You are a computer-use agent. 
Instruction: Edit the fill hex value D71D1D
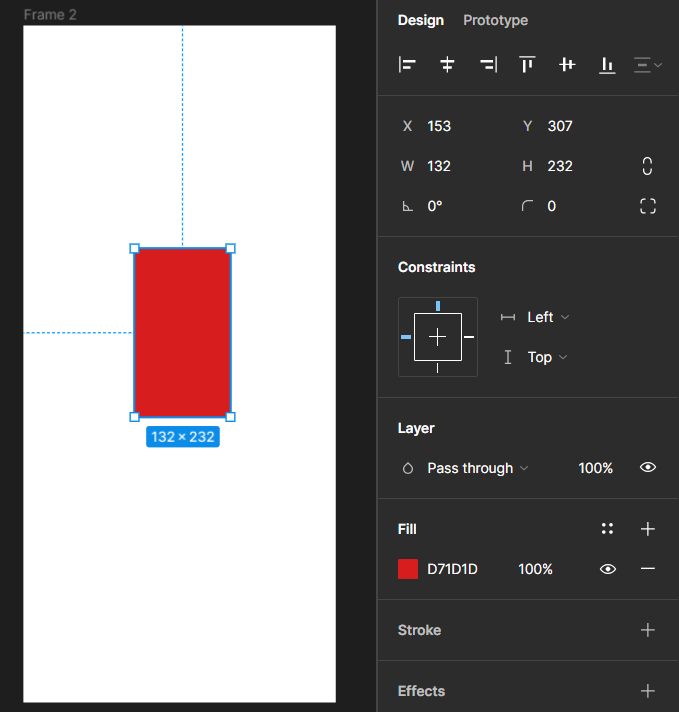coord(452,569)
